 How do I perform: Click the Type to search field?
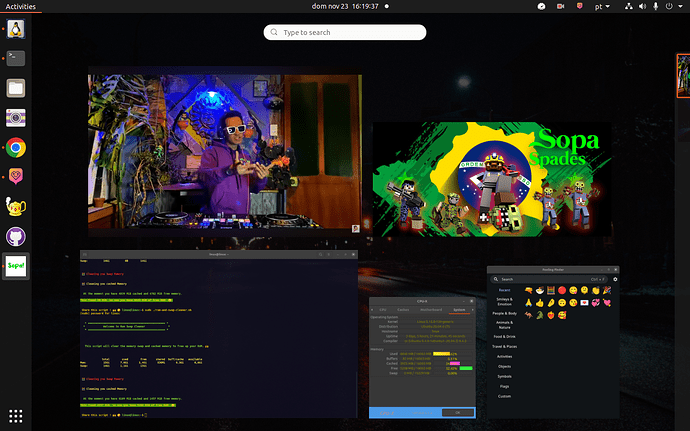344,33
